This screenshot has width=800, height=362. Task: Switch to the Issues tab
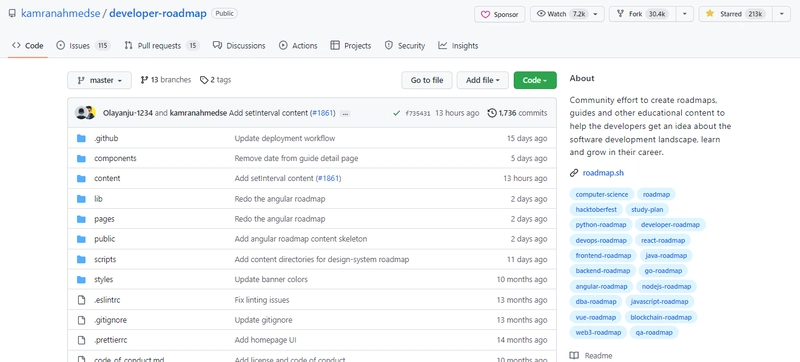(83, 45)
